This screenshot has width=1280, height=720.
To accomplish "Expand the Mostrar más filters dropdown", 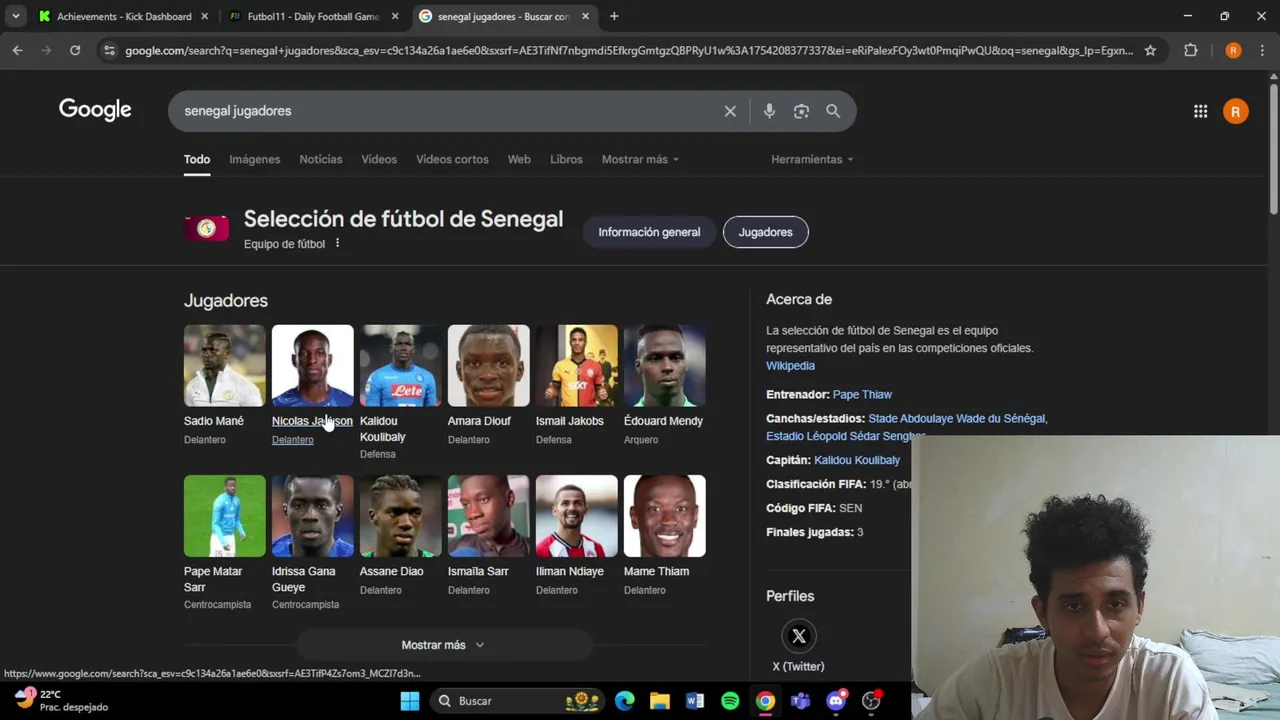I will tap(640, 159).
